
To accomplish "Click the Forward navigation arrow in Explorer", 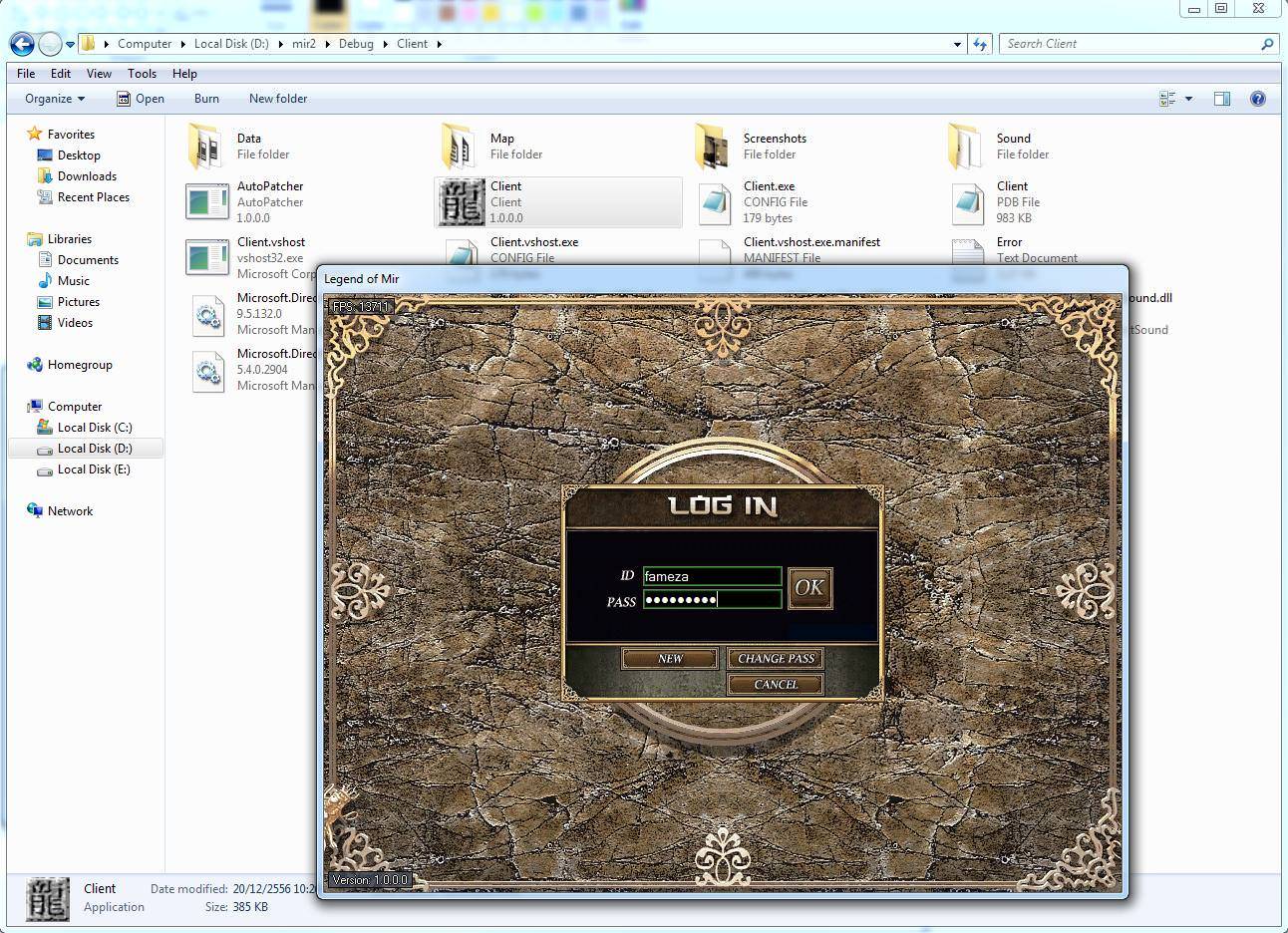I will (x=50, y=44).
